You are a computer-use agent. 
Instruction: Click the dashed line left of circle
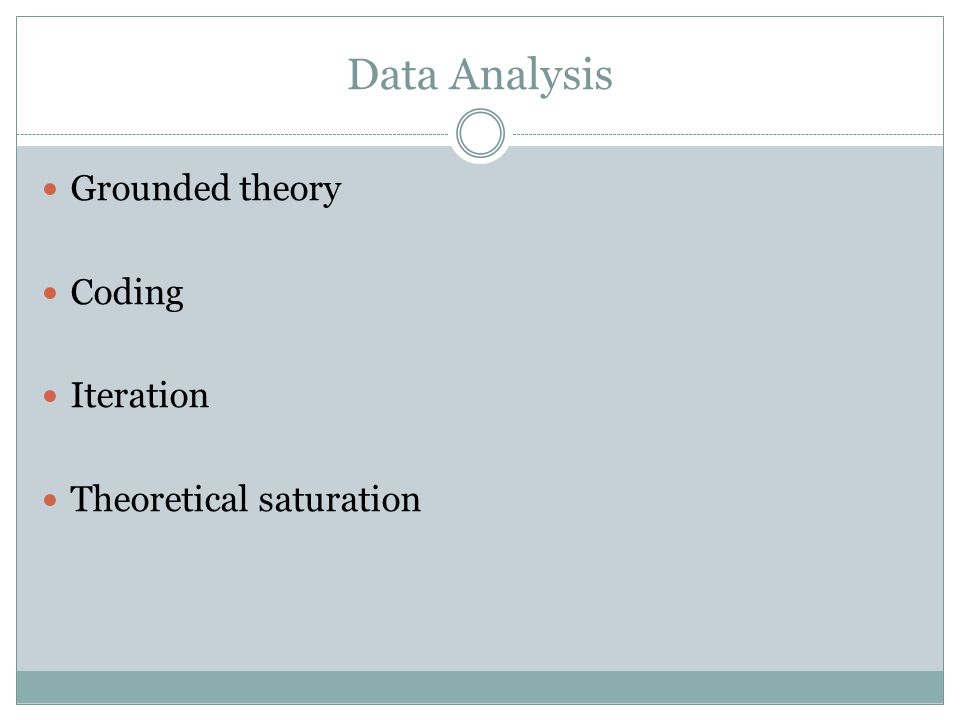[233, 134]
